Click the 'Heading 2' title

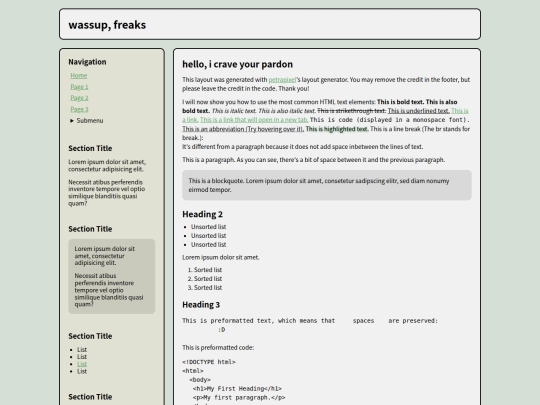click(x=202, y=214)
